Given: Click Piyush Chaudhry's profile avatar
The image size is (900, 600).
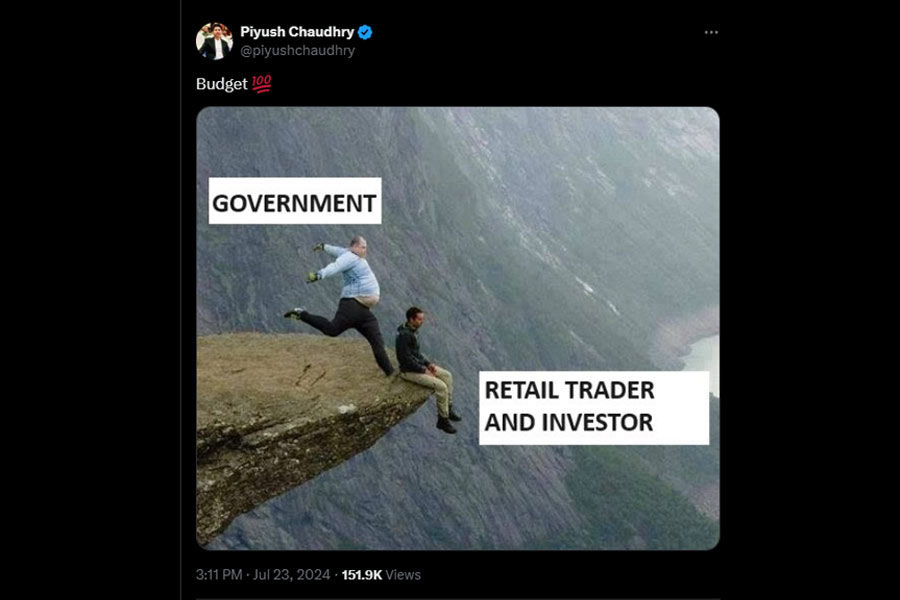Looking at the screenshot, I should 214,41.
